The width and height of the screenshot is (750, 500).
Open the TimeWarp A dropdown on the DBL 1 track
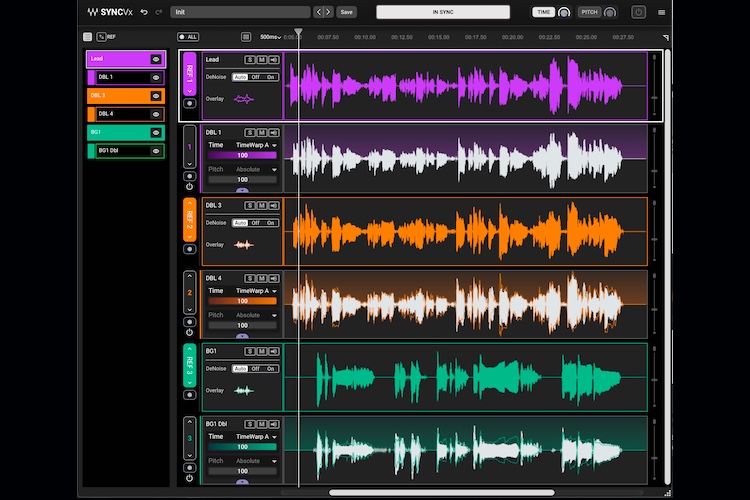256,145
